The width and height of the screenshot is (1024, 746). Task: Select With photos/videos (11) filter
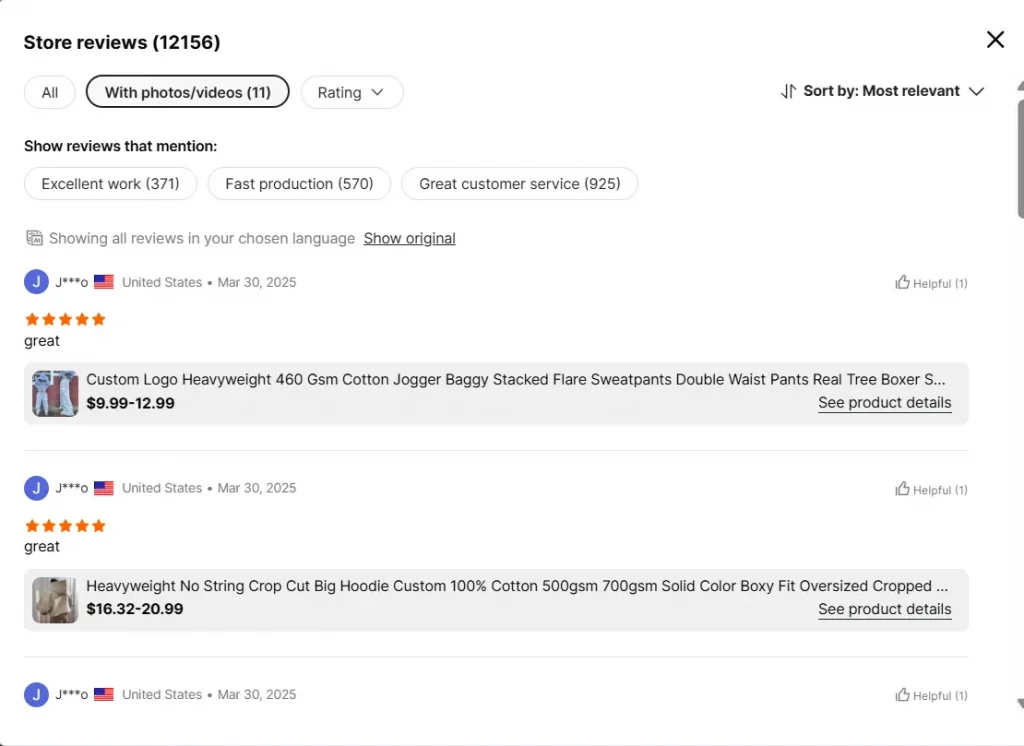tap(187, 92)
